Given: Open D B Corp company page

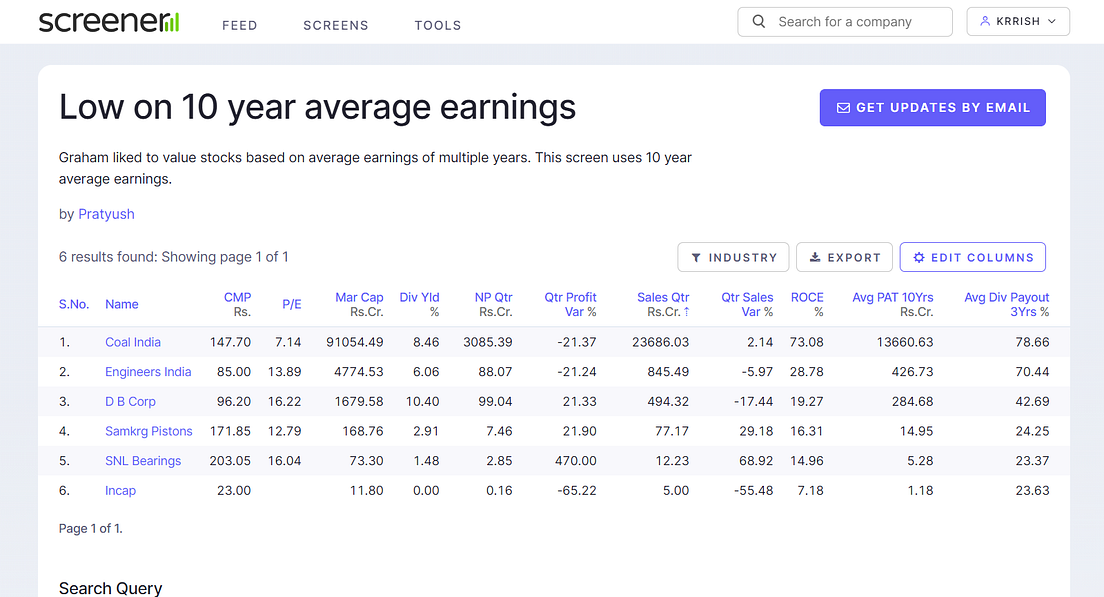Looking at the screenshot, I should point(130,401).
